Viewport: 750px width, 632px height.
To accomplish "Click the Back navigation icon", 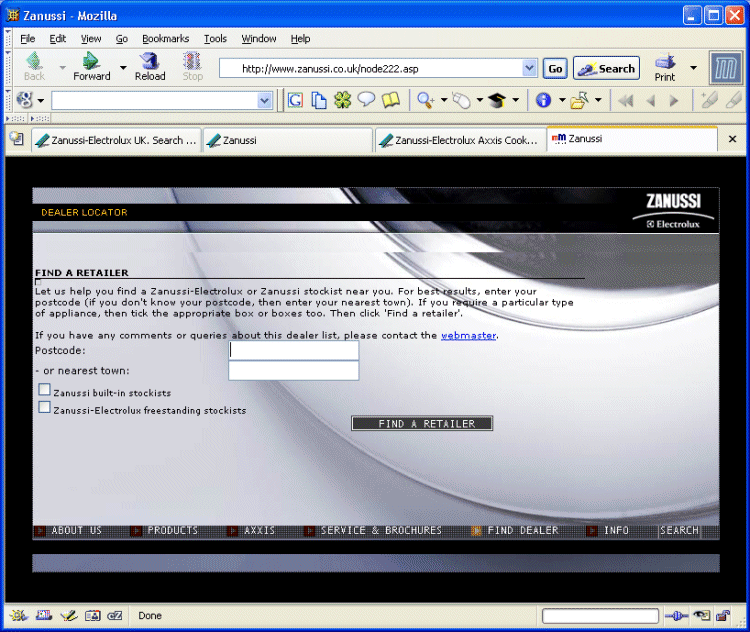I will (x=34, y=61).
